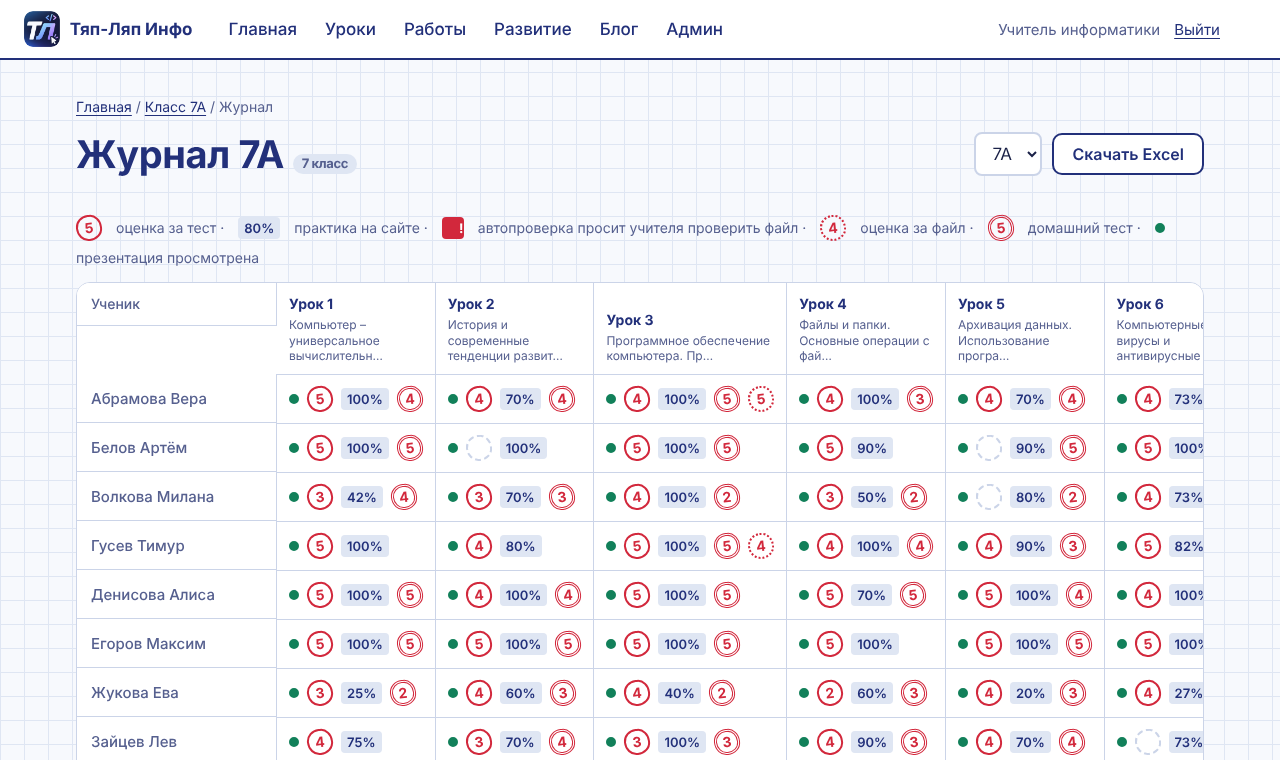
Task: Click the Скачать Excel button
Action: pos(1128,154)
